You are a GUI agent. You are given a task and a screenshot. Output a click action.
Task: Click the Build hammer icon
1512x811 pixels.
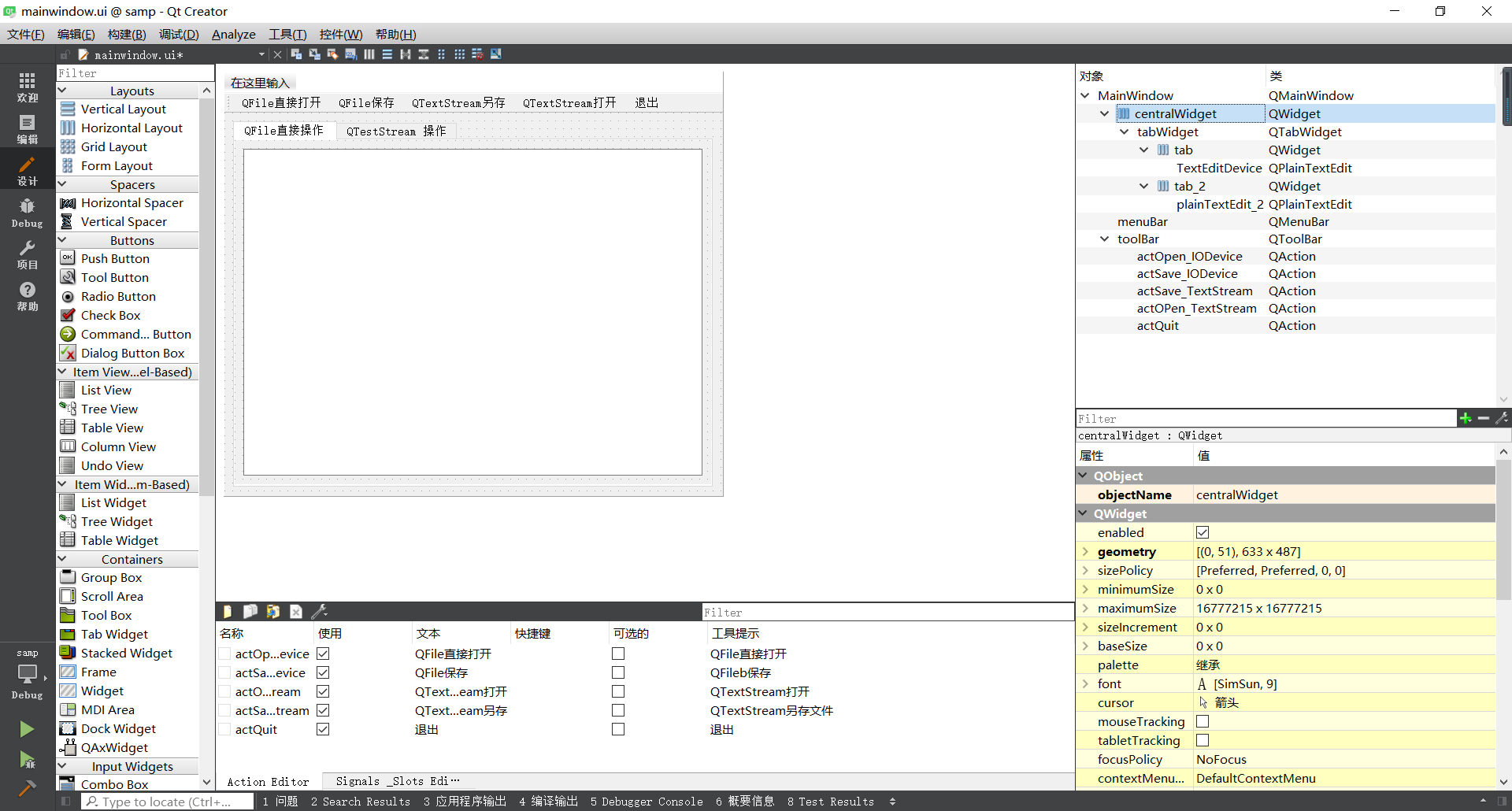(x=27, y=787)
